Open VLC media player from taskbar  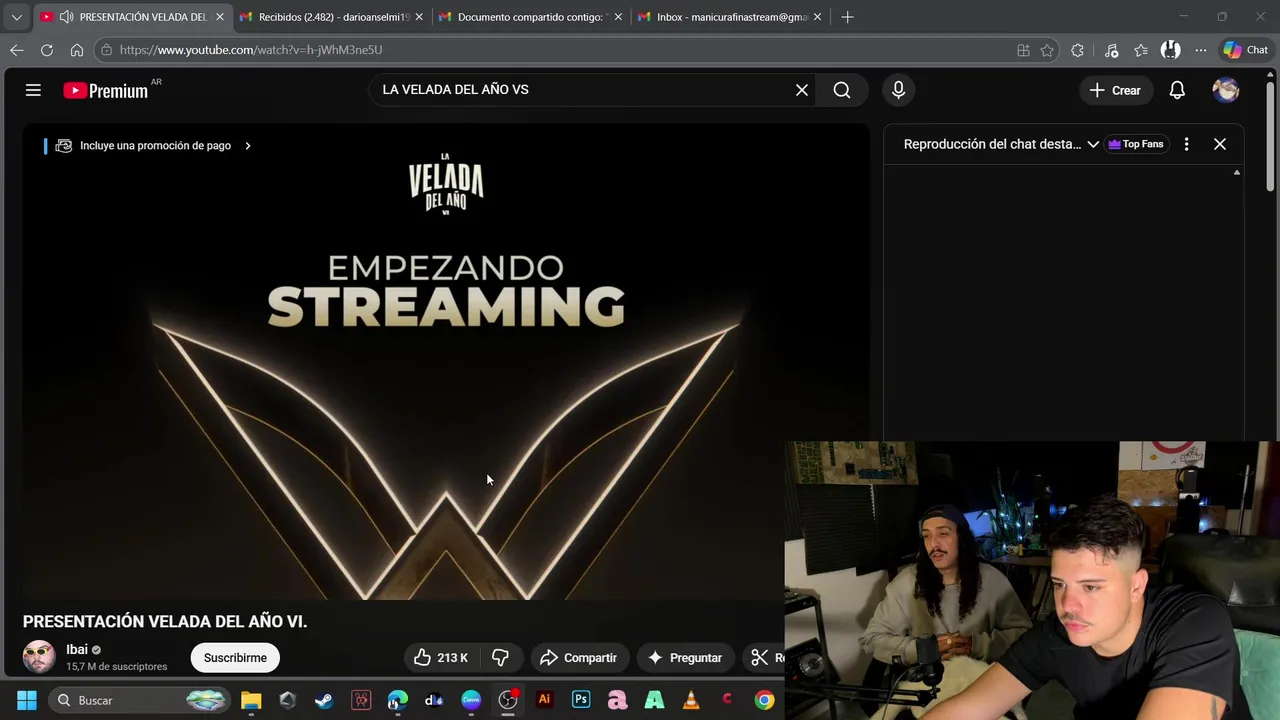[691, 700]
